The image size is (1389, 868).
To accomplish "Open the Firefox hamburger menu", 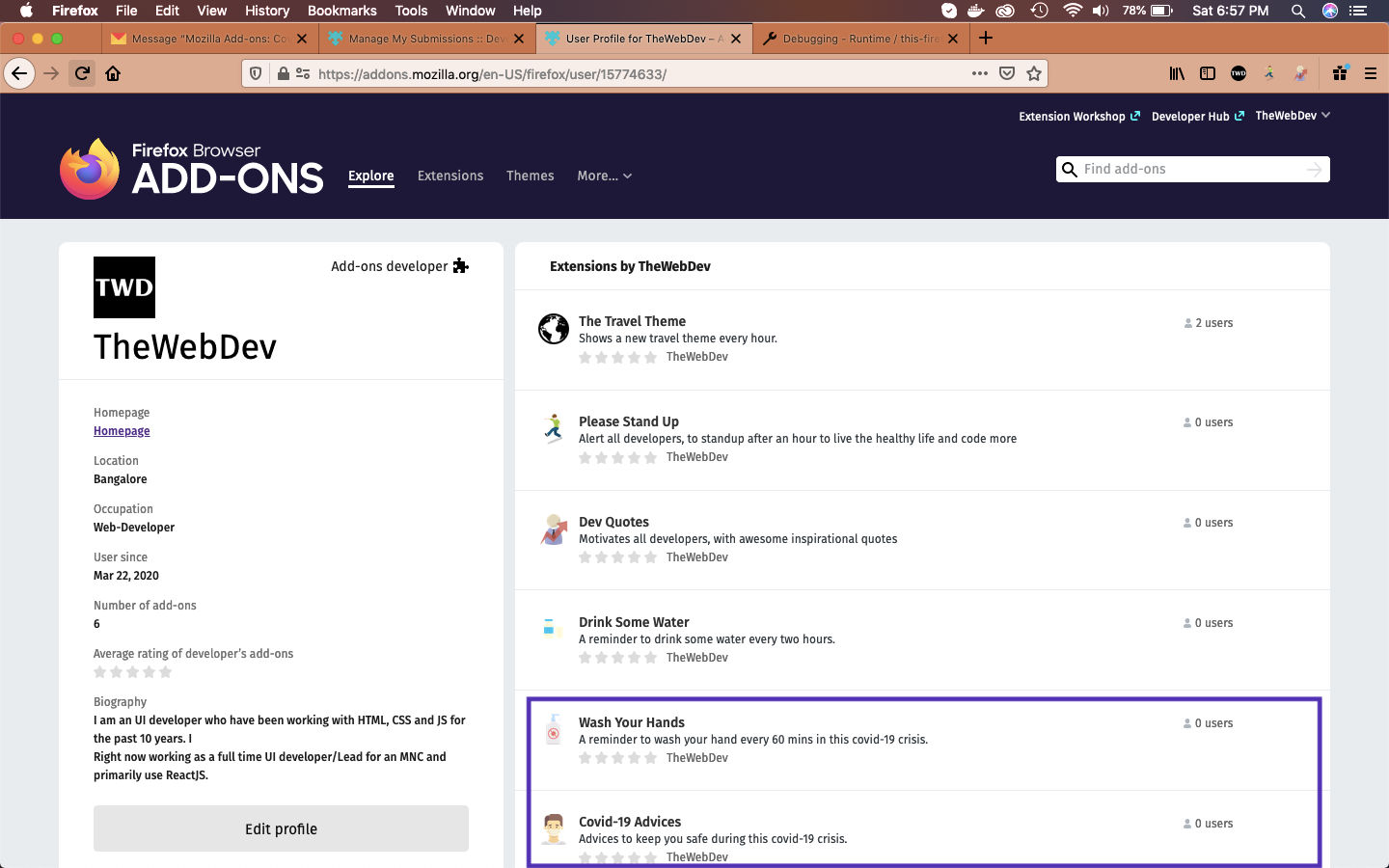I will 1370,73.
